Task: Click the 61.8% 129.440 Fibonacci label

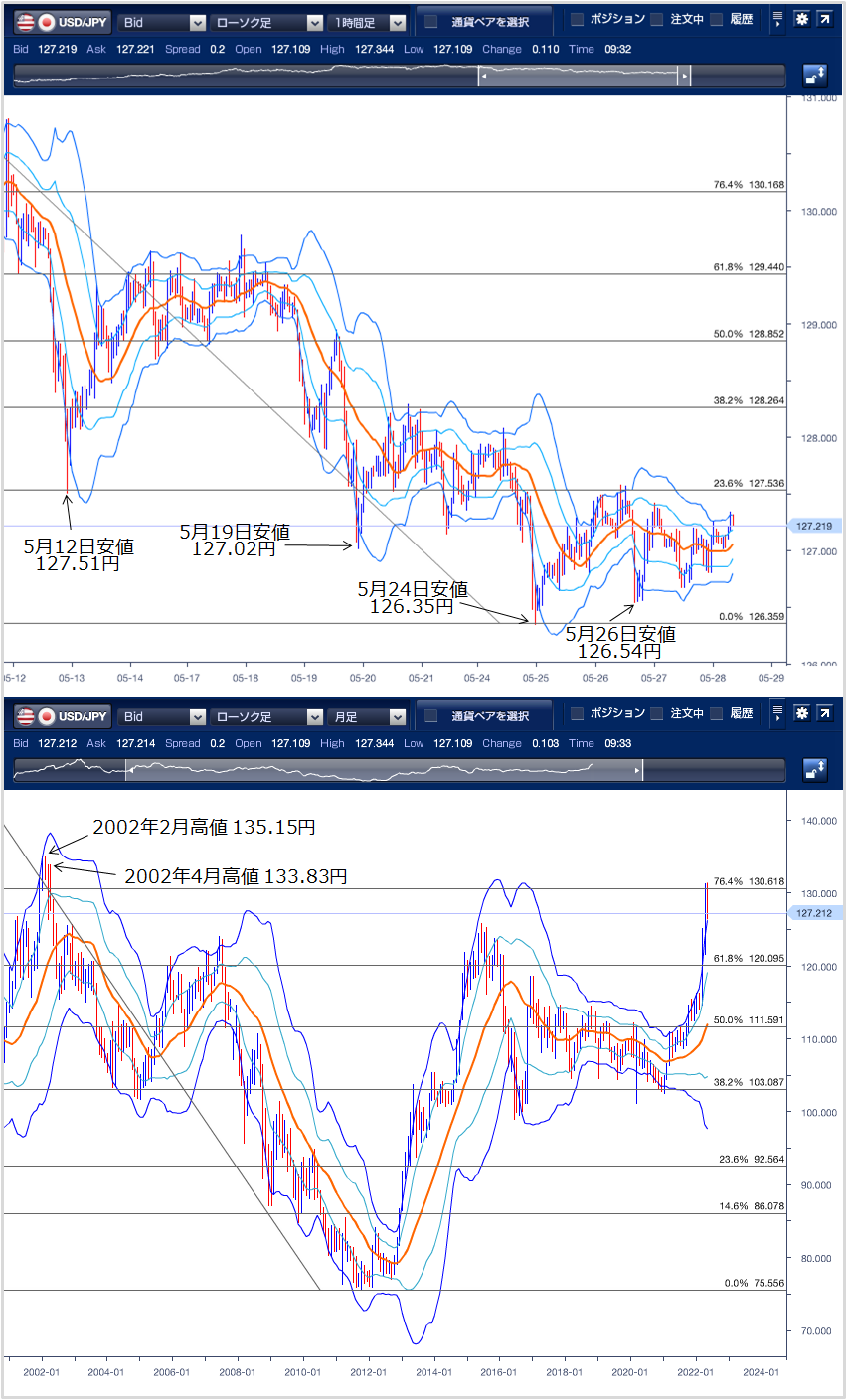Action: (x=750, y=267)
